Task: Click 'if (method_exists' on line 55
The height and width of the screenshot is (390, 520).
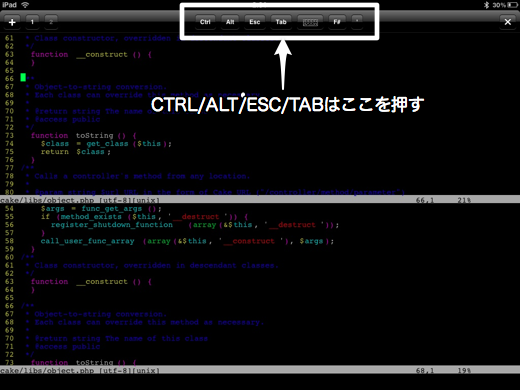Action: point(81,217)
